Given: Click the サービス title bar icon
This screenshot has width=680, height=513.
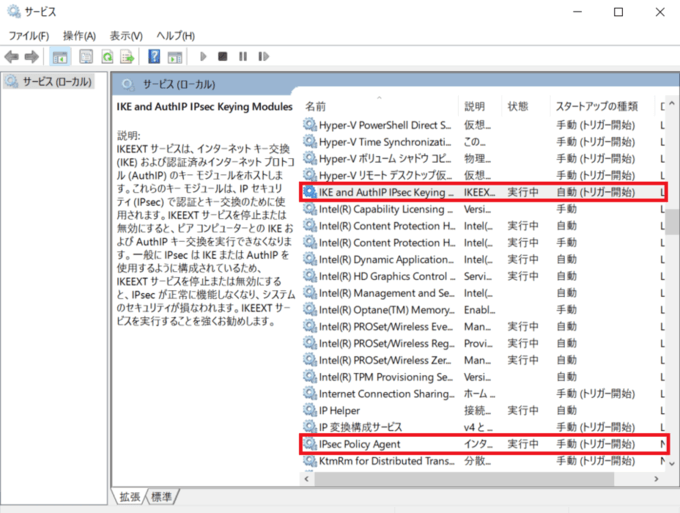Looking at the screenshot, I should (13, 11).
